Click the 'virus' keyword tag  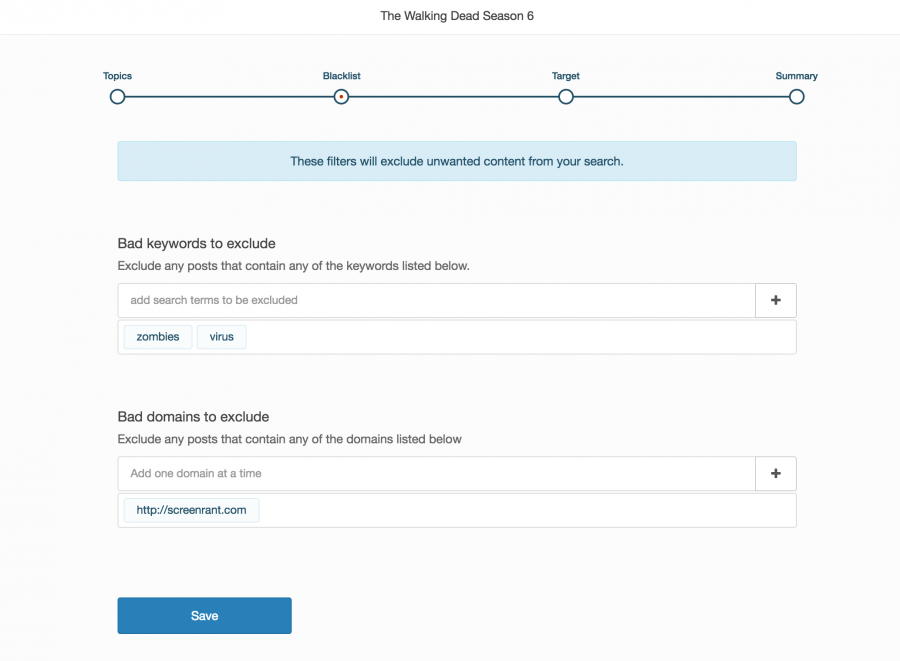[x=221, y=337]
